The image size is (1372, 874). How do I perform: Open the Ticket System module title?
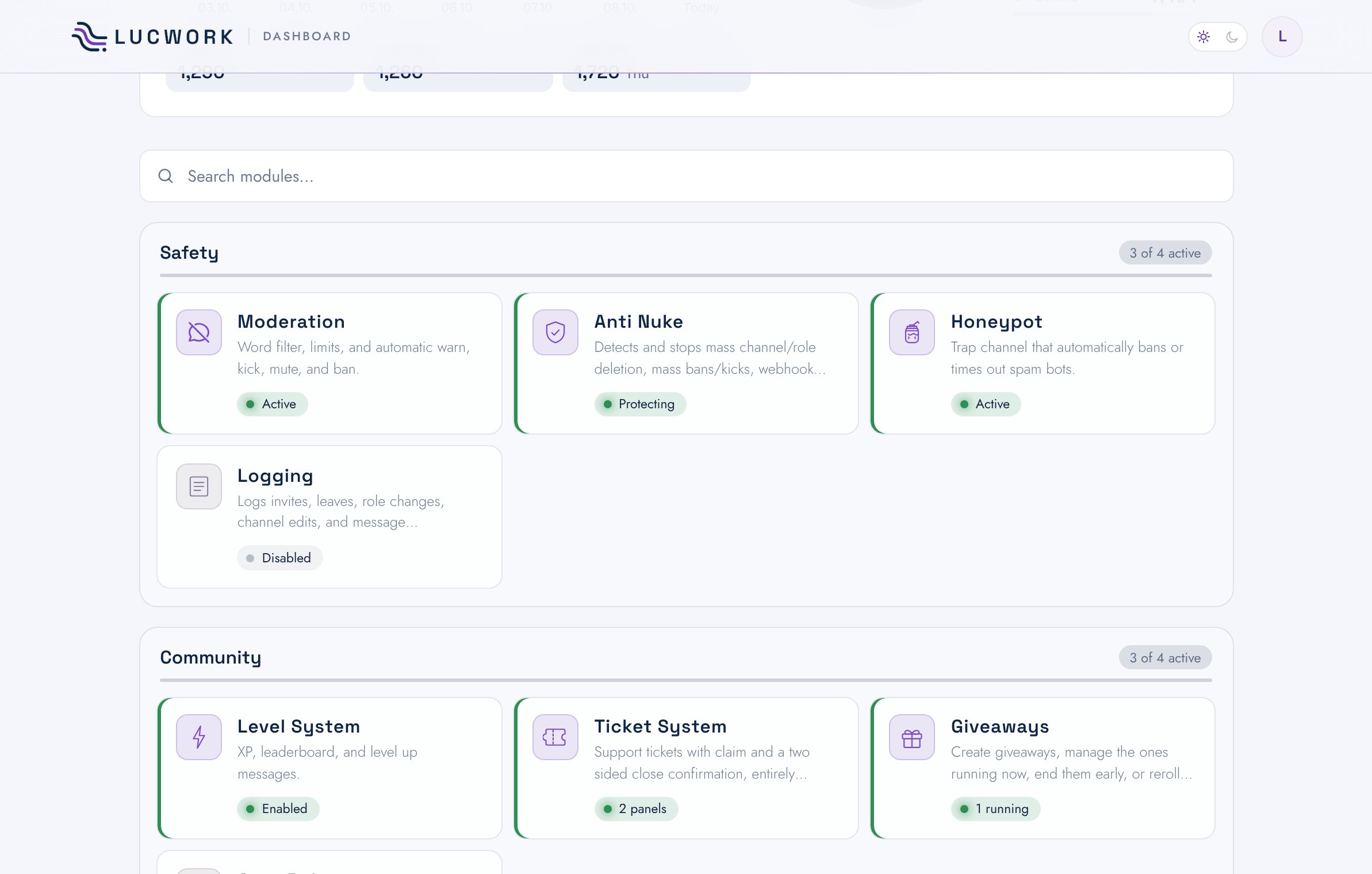tap(660, 727)
